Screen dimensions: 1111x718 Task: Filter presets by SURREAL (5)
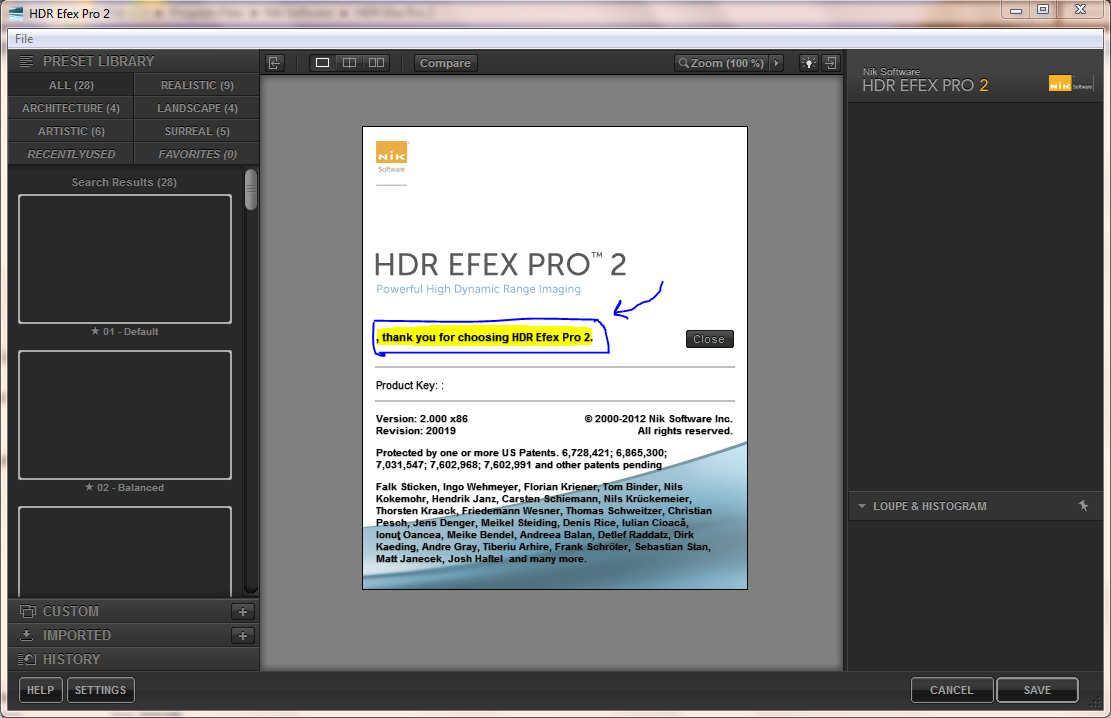(197, 131)
